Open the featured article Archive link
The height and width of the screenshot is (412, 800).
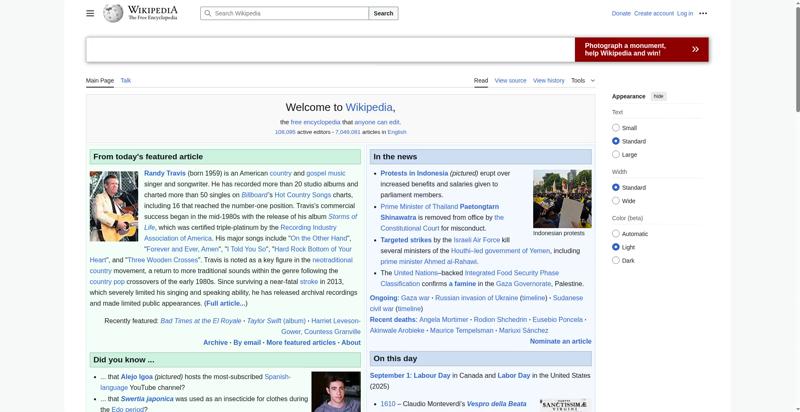[215, 343]
